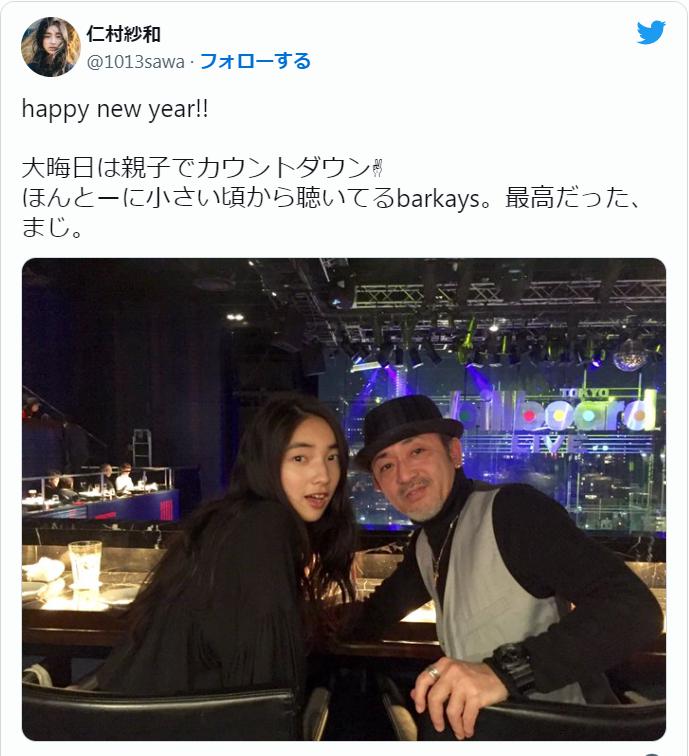Click the peace-sign emoji after カウントダウン
This screenshot has width=689, height=756.
pyautogui.click(x=377, y=168)
